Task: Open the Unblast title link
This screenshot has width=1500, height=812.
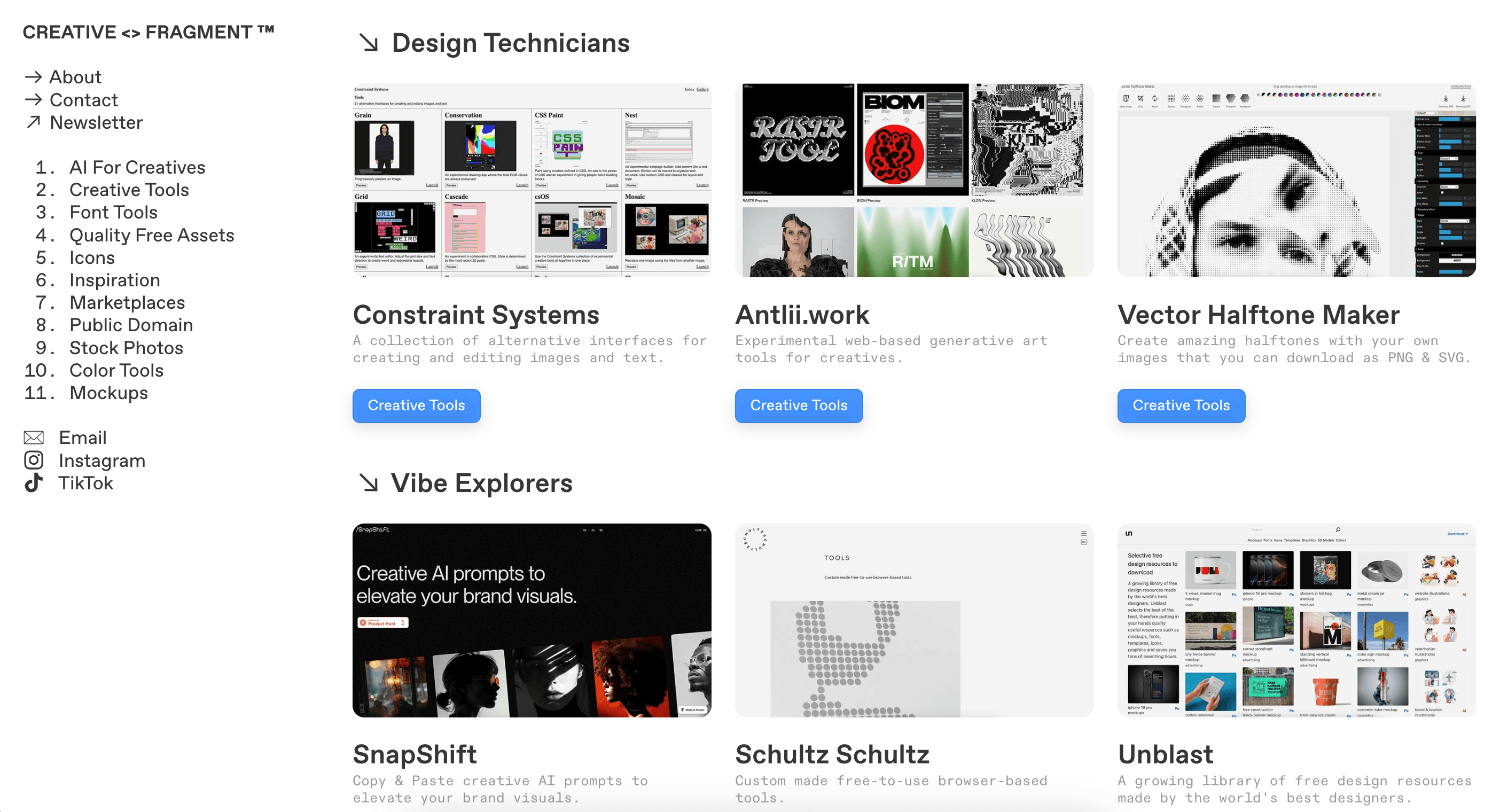Action: click(x=1165, y=754)
